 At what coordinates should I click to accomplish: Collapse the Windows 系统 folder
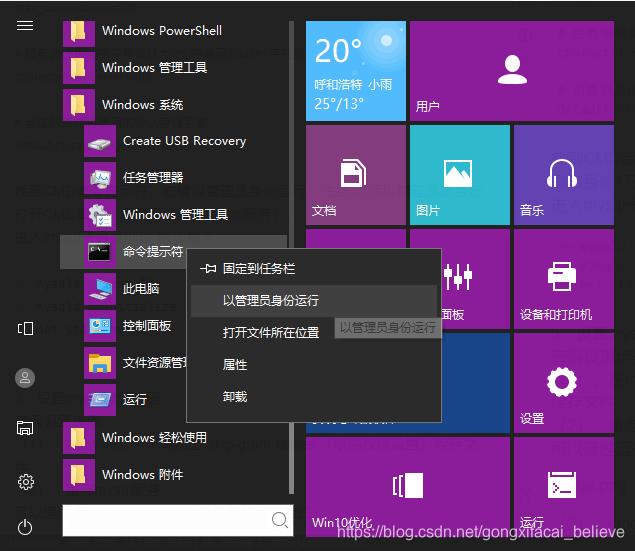tap(174, 104)
